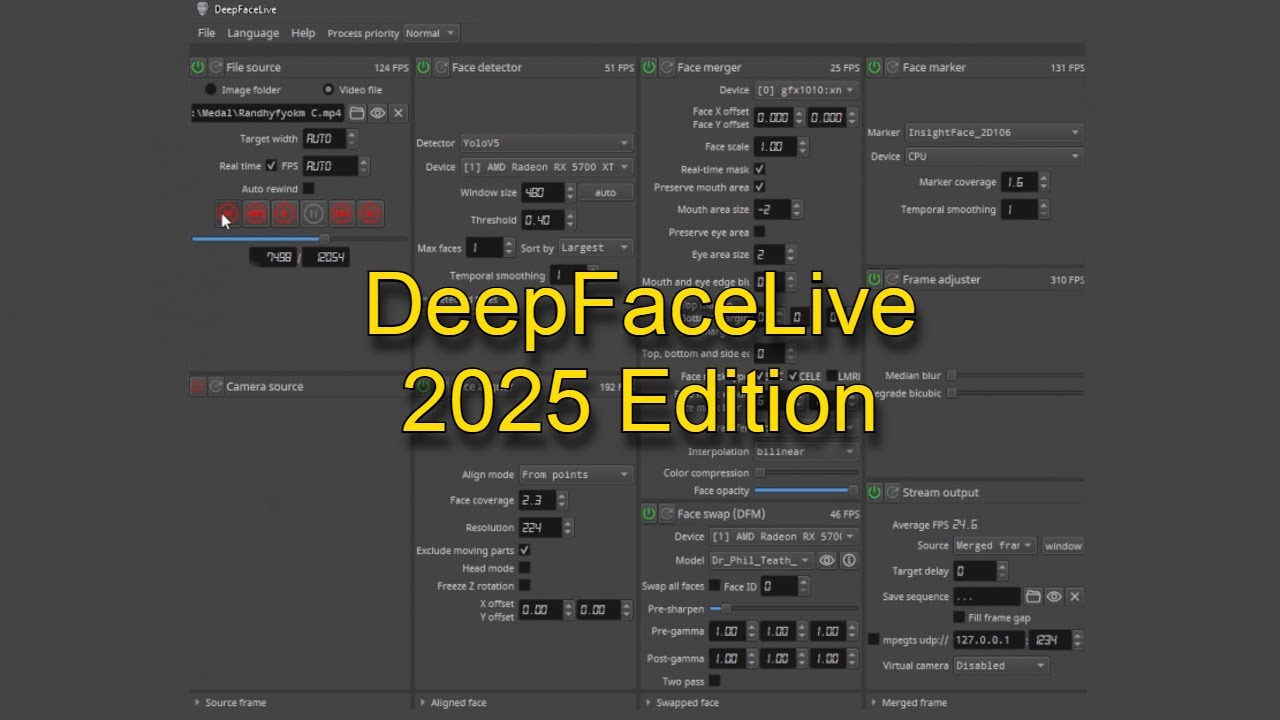Open the Face marker Device CPU dropdown
This screenshot has height=720, width=1280.
[994, 156]
